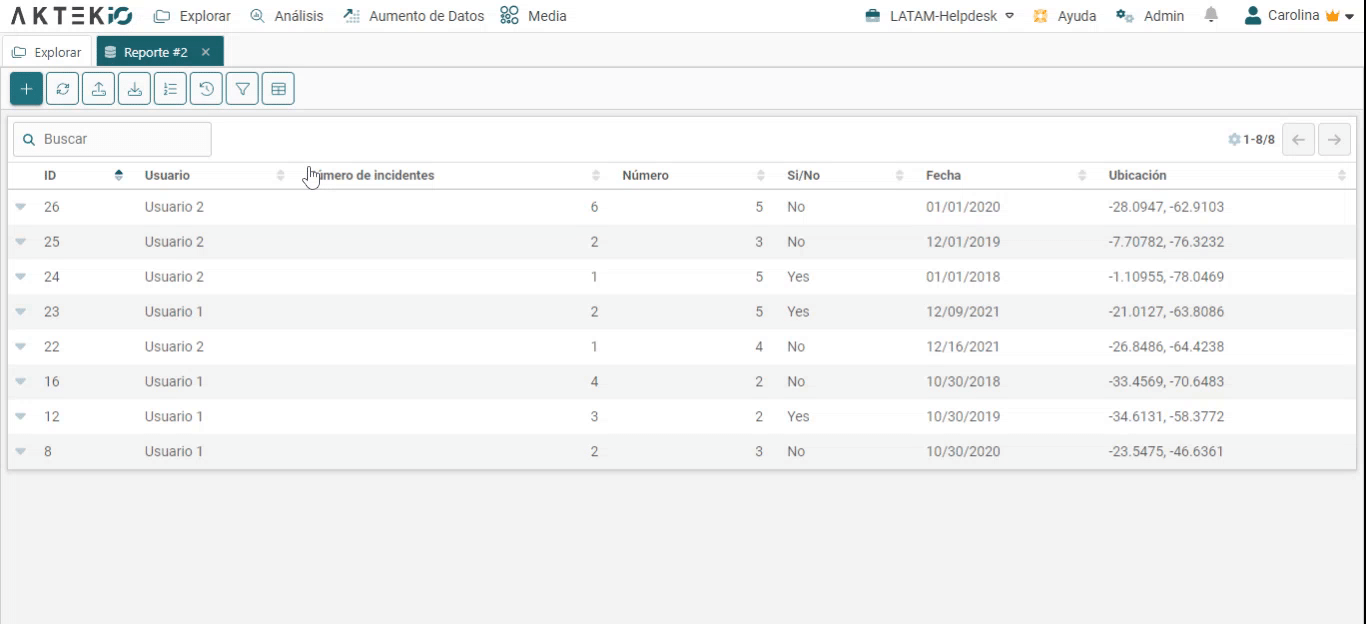The image size is (1366, 624).
Task: Open the filter funnel tool
Action: 242,89
